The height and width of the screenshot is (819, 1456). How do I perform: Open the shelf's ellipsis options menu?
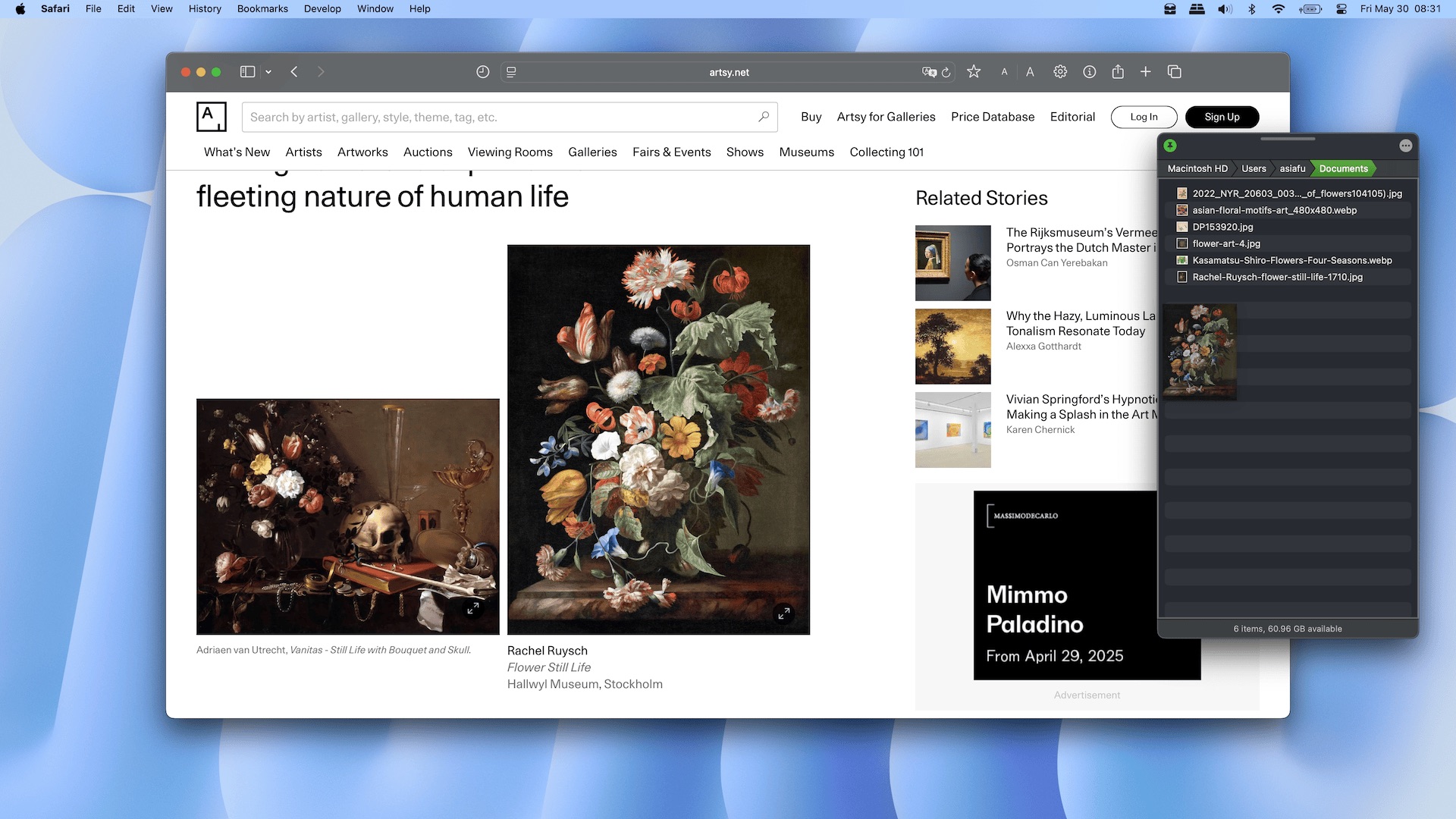click(x=1405, y=145)
